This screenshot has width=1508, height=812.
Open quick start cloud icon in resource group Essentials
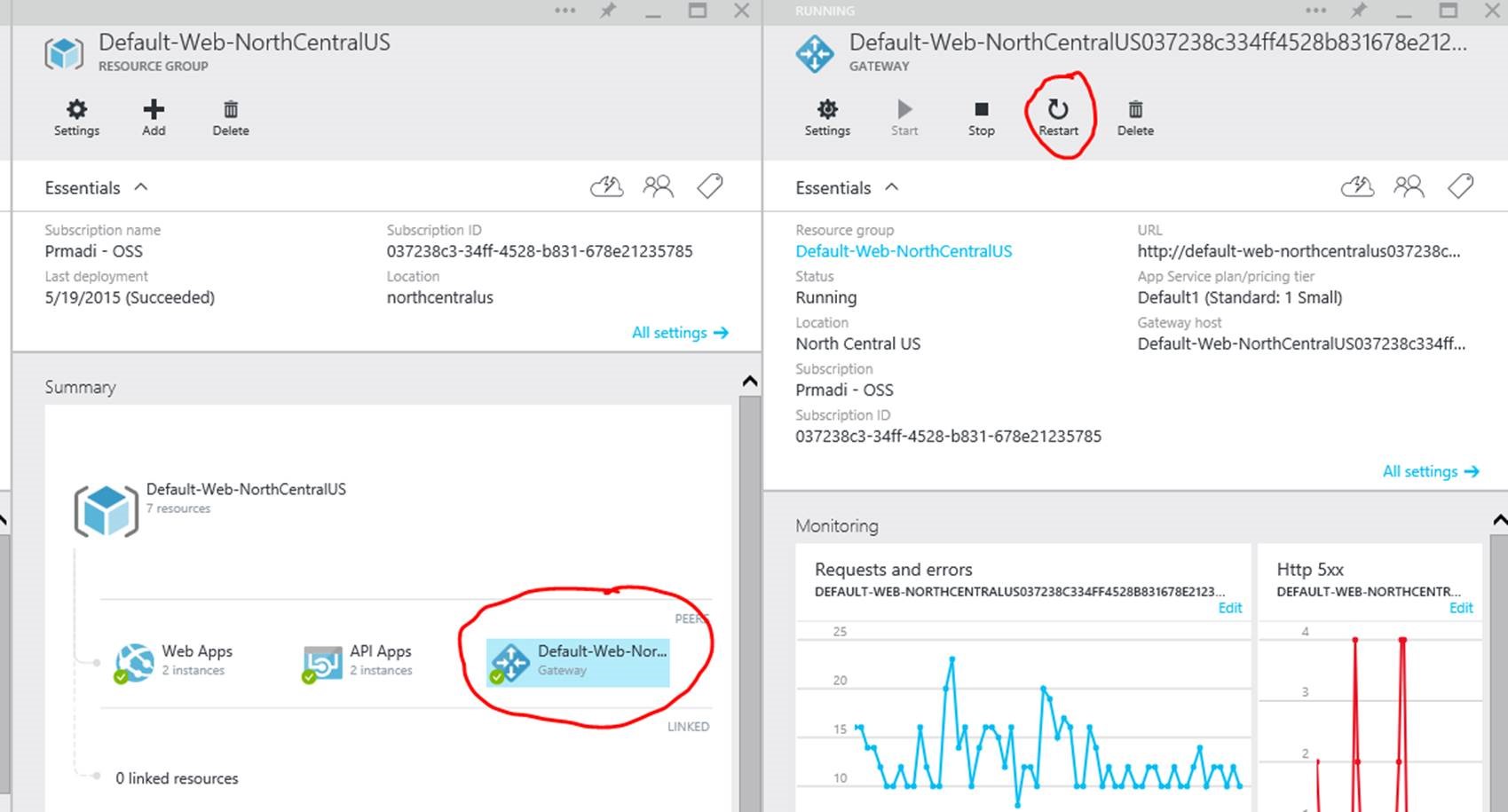pyautogui.click(x=607, y=186)
